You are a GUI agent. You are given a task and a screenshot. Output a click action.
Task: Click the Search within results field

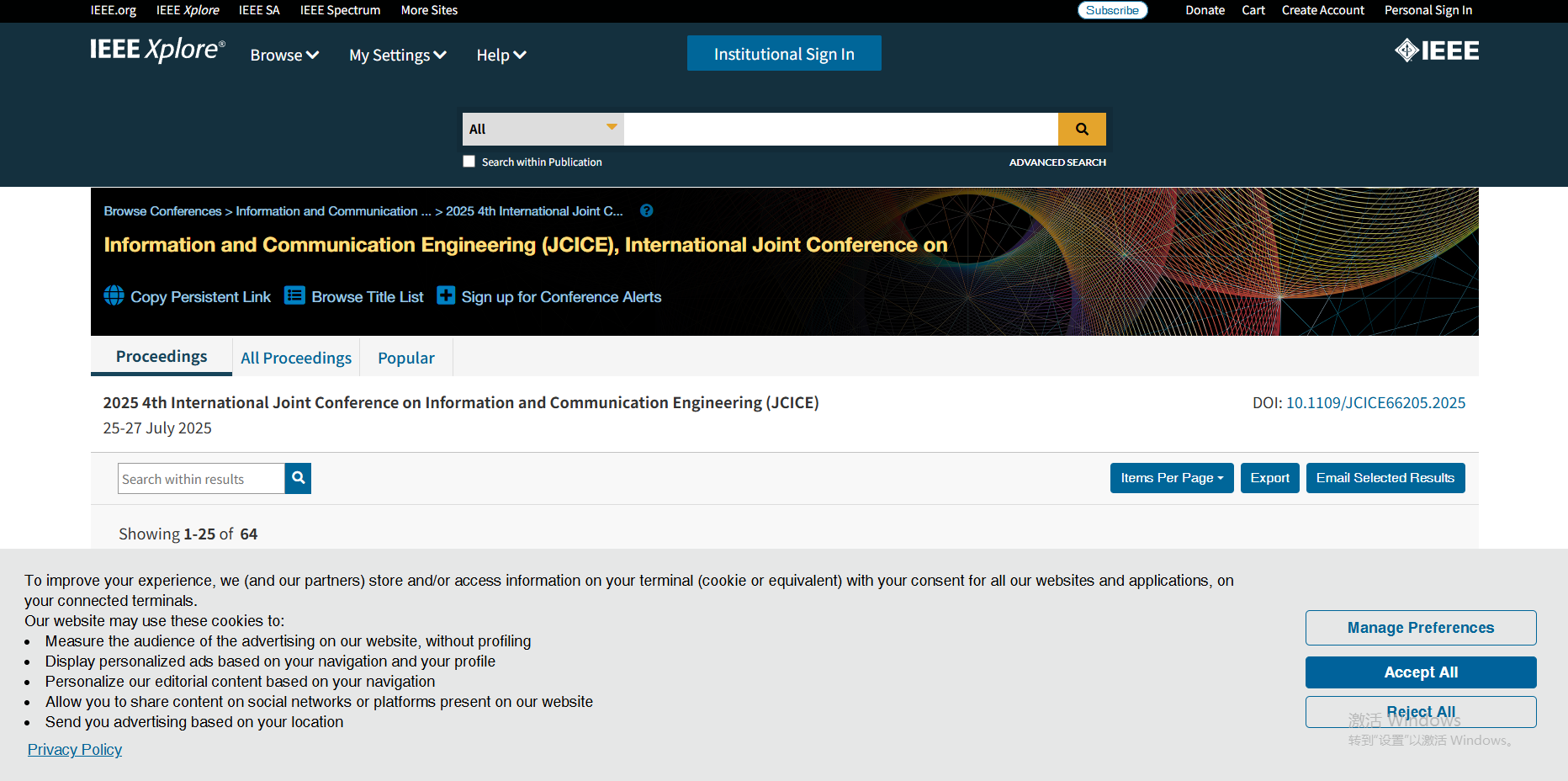click(201, 479)
